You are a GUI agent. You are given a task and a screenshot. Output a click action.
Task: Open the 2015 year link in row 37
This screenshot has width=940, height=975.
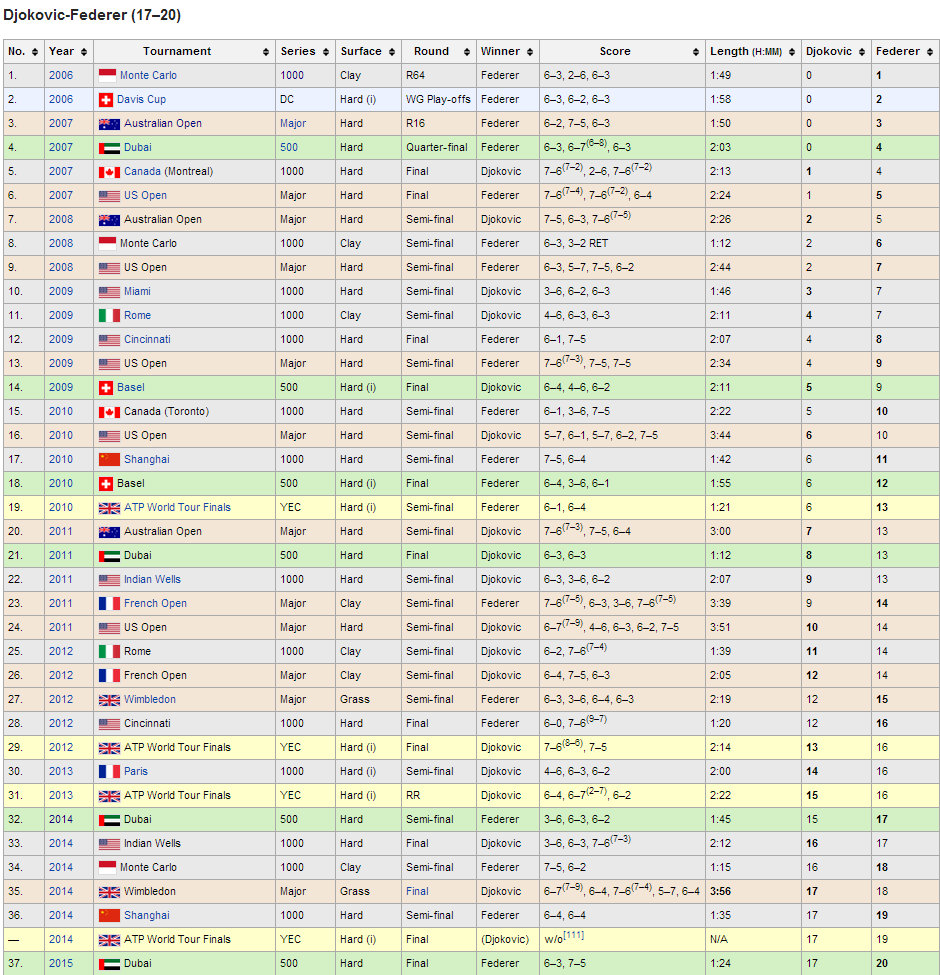click(x=61, y=964)
